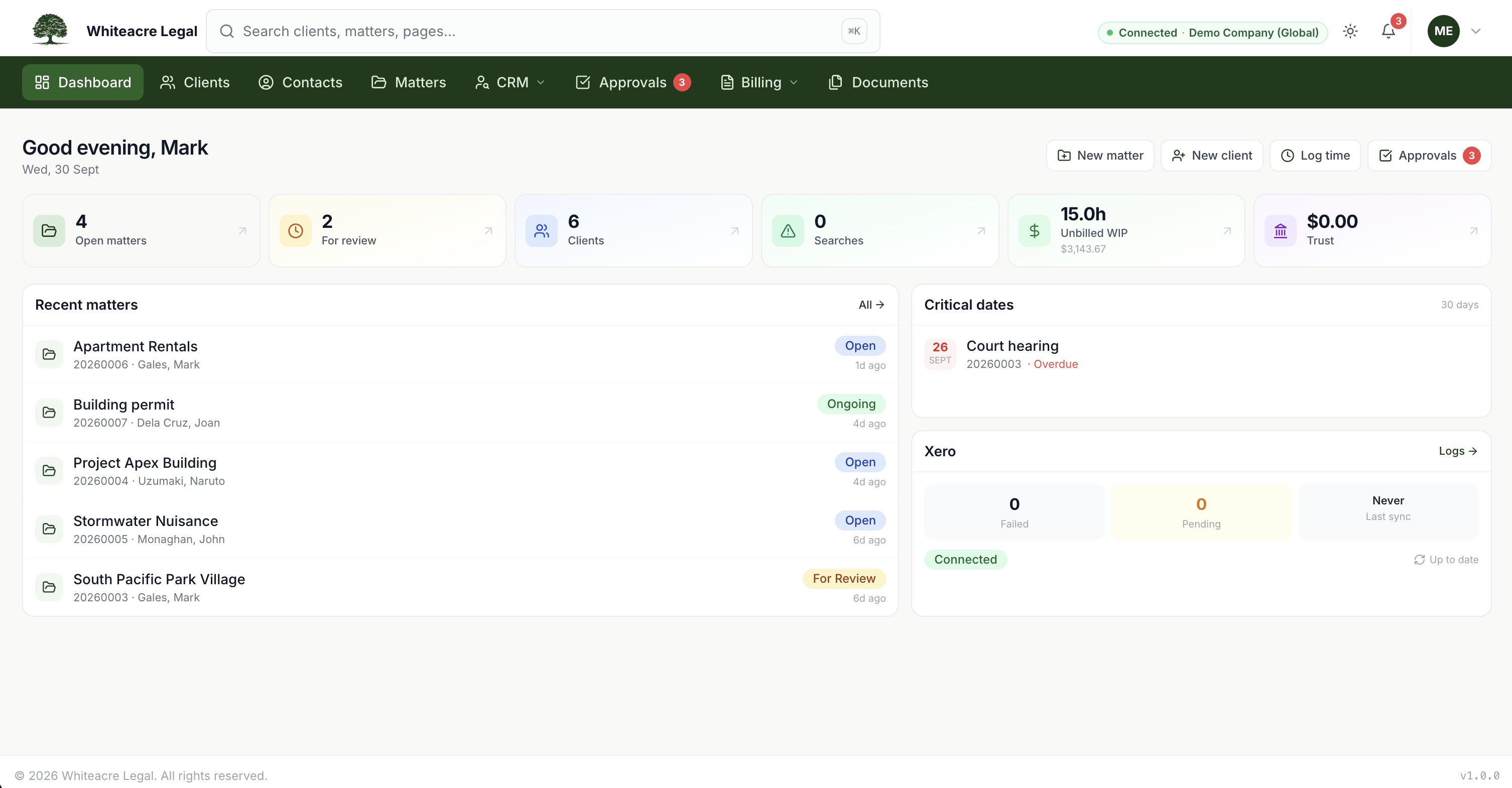Click the Up to date sync icon
The width and height of the screenshot is (1512, 788).
pyautogui.click(x=1419, y=560)
